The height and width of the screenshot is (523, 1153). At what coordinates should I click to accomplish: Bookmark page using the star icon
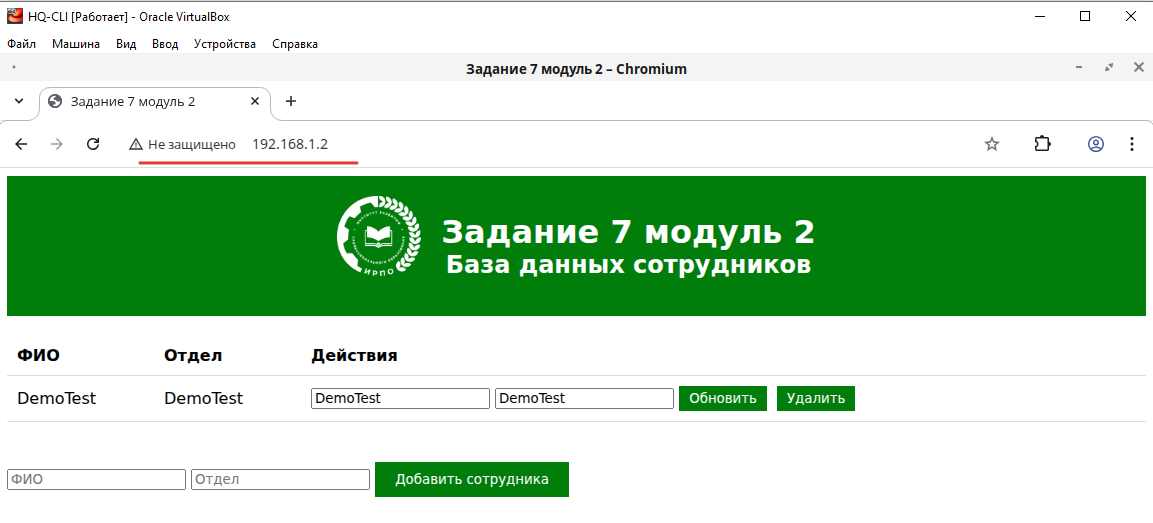coord(992,144)
